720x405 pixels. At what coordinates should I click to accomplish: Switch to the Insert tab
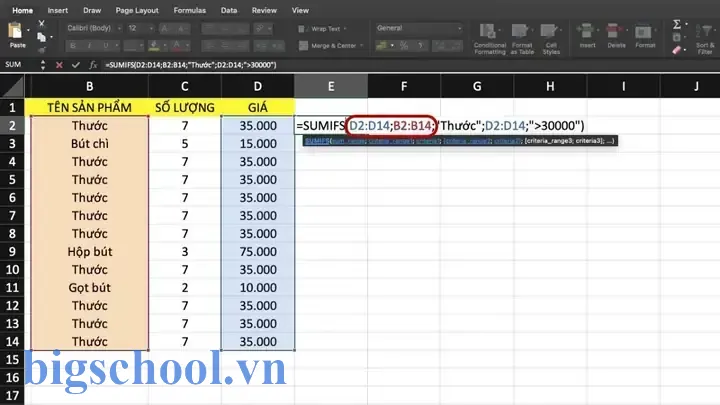click(x=58, y=10)
